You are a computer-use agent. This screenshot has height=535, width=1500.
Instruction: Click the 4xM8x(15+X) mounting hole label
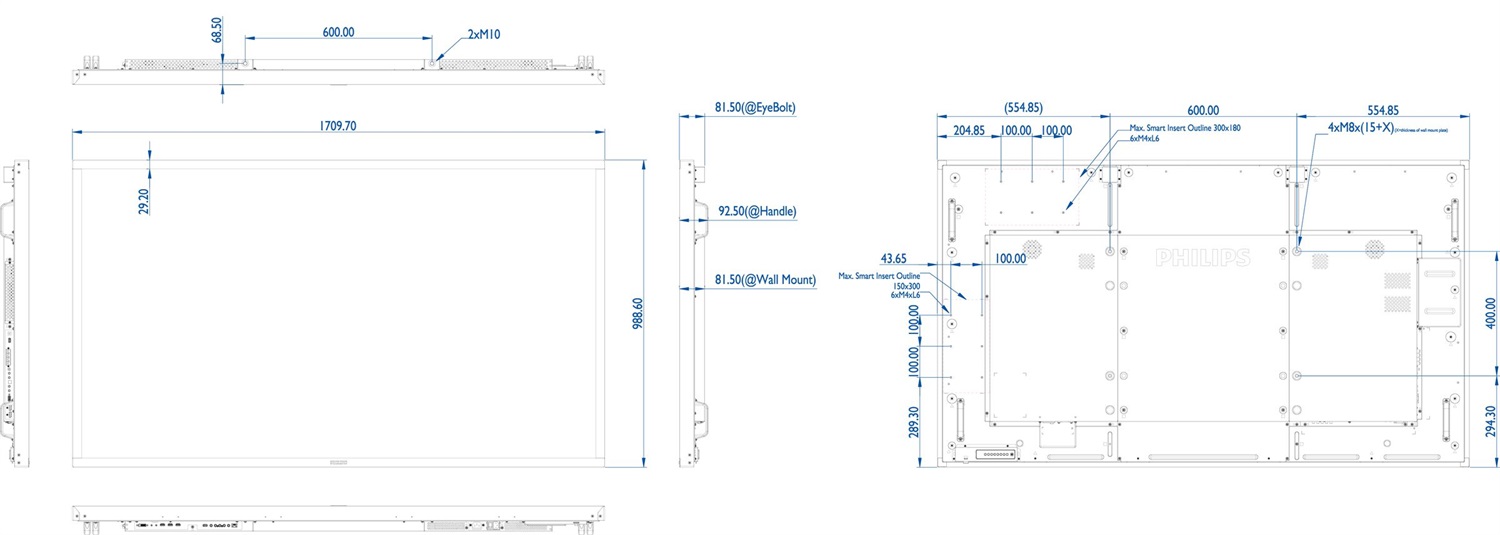coord(1360,128)
